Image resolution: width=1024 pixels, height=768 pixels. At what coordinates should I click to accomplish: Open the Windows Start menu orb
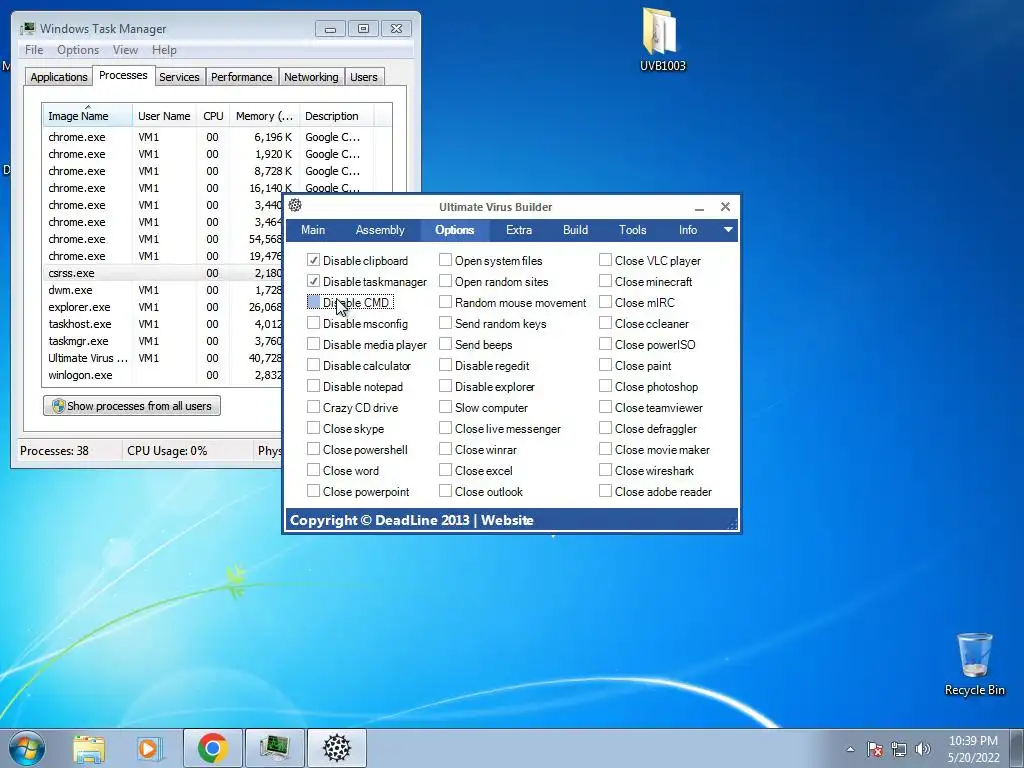(x=27, y=748)
